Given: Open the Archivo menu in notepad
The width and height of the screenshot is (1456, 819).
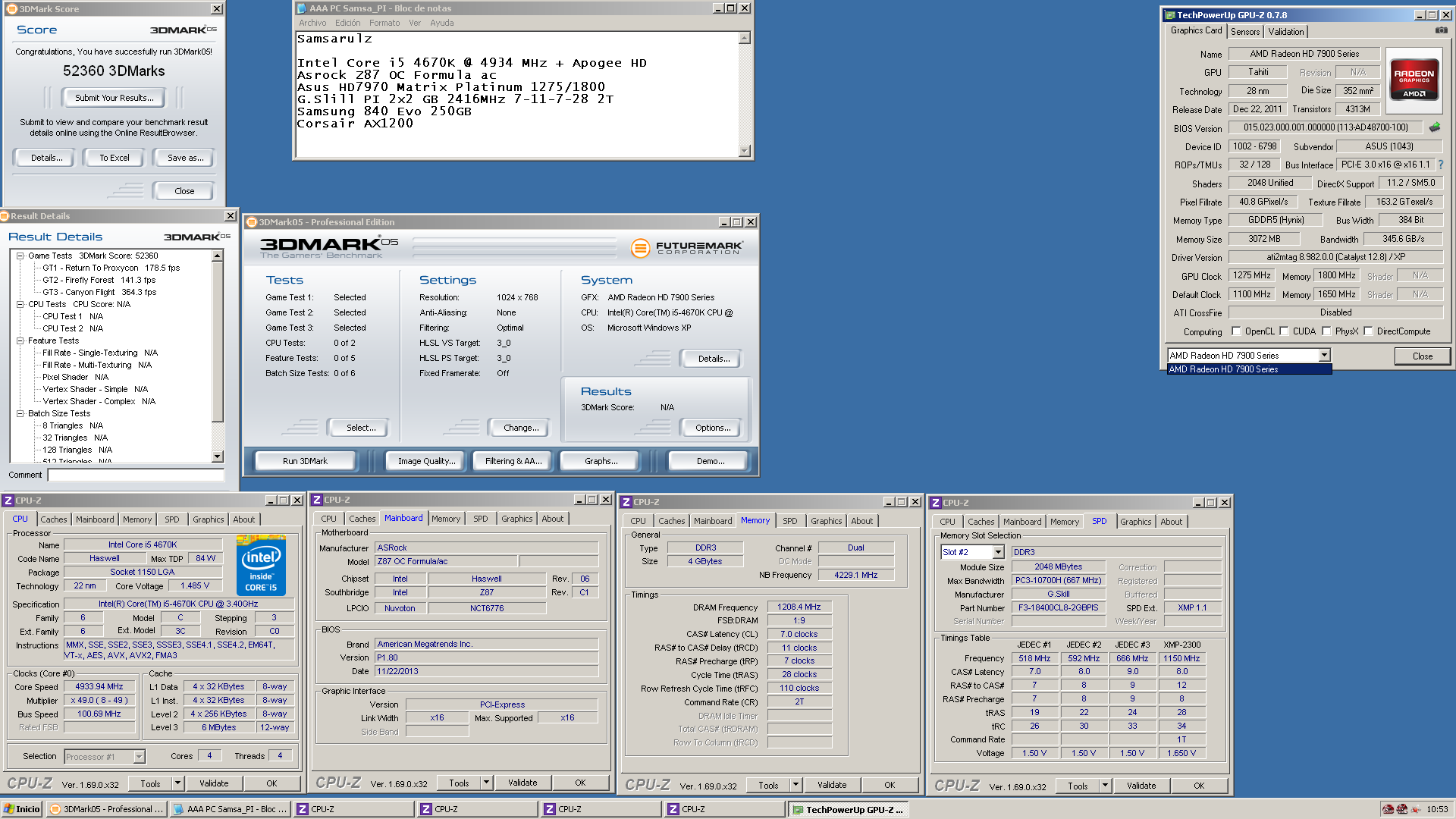Looking at the screenshot, I should pos(312,23).
